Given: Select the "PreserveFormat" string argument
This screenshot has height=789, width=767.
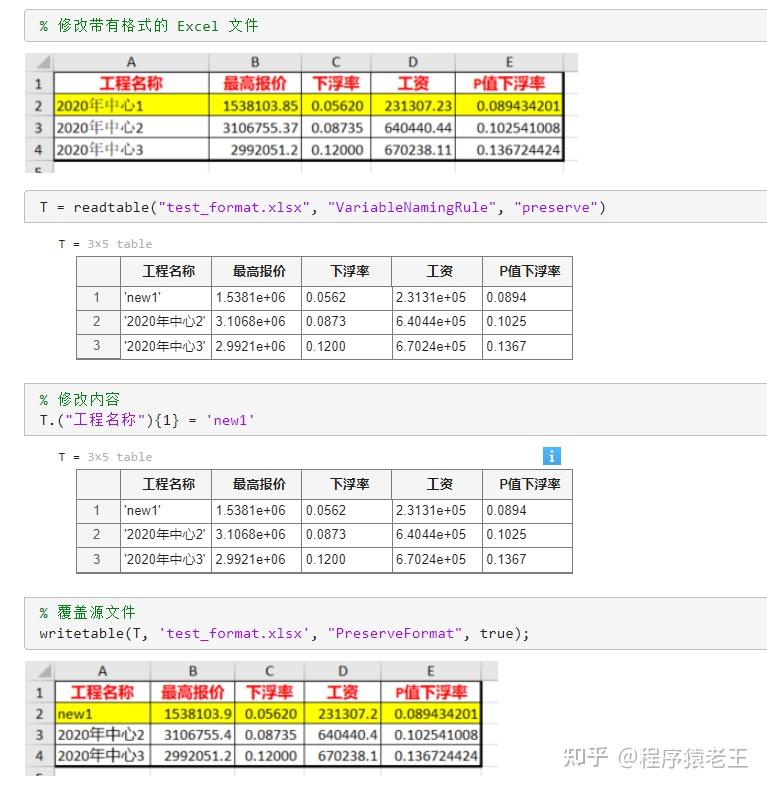Looking at the screenshot, I should tap(395, 633).
